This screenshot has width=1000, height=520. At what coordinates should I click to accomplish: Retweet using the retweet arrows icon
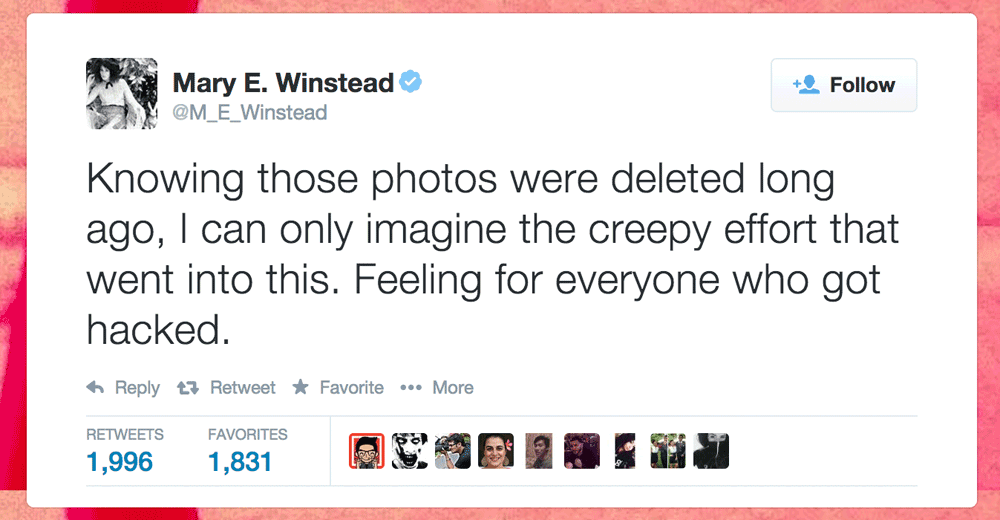pyautogui.click(x=188, y=387)
